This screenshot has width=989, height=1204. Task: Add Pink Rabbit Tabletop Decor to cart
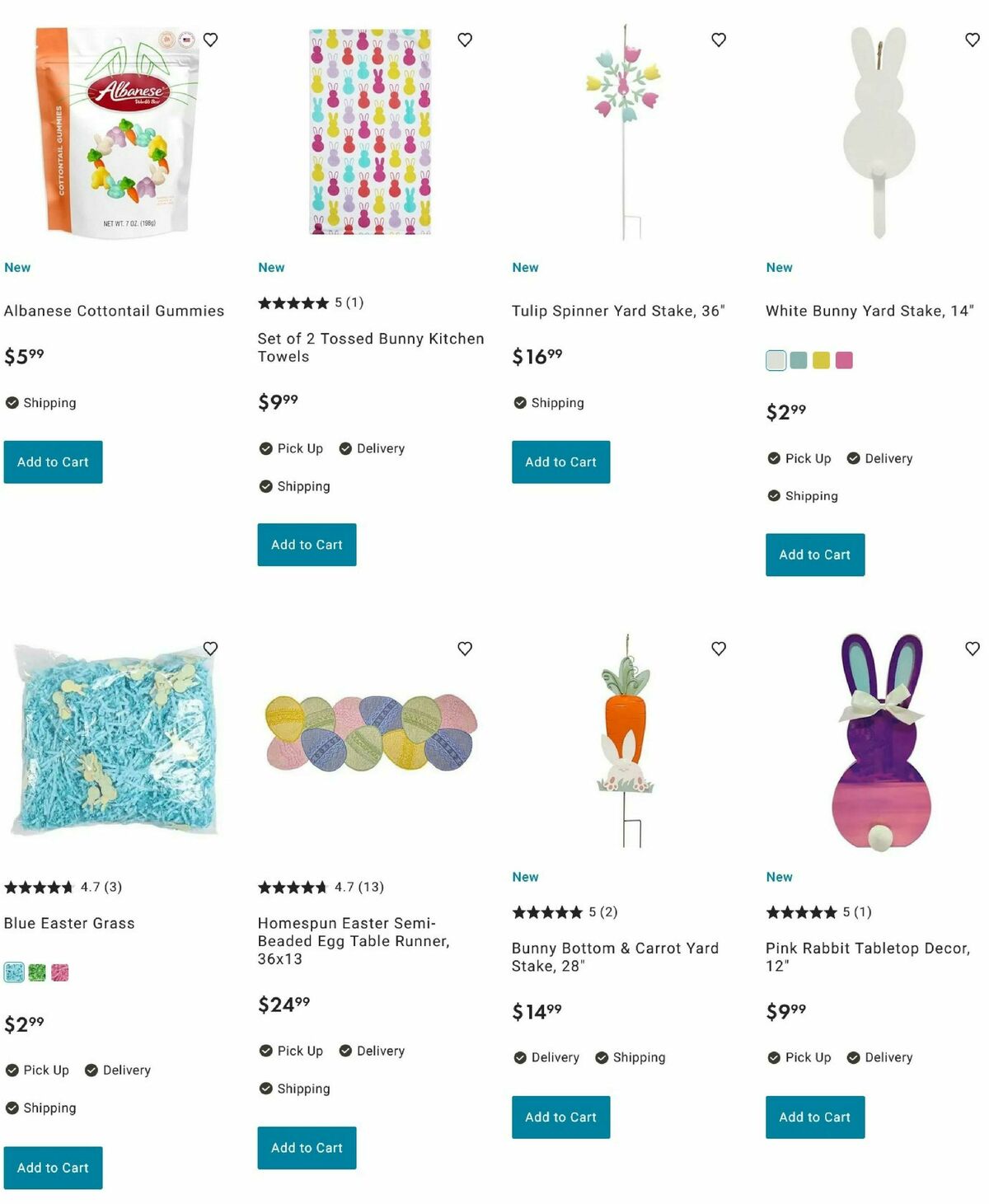point(814,1117)
